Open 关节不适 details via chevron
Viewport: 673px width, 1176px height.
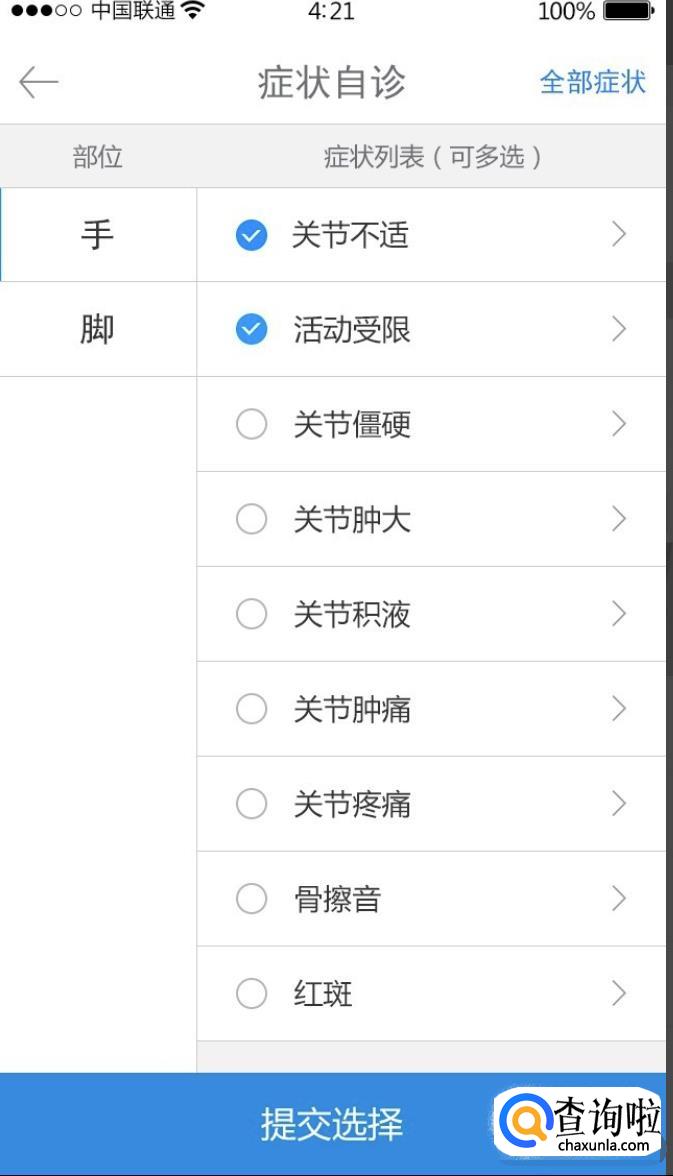click(619, 235)
